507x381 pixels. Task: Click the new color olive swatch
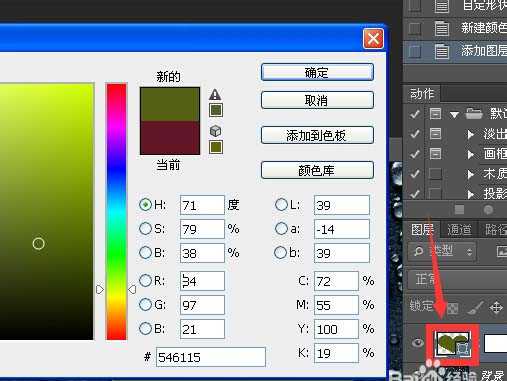pos(170,104)
